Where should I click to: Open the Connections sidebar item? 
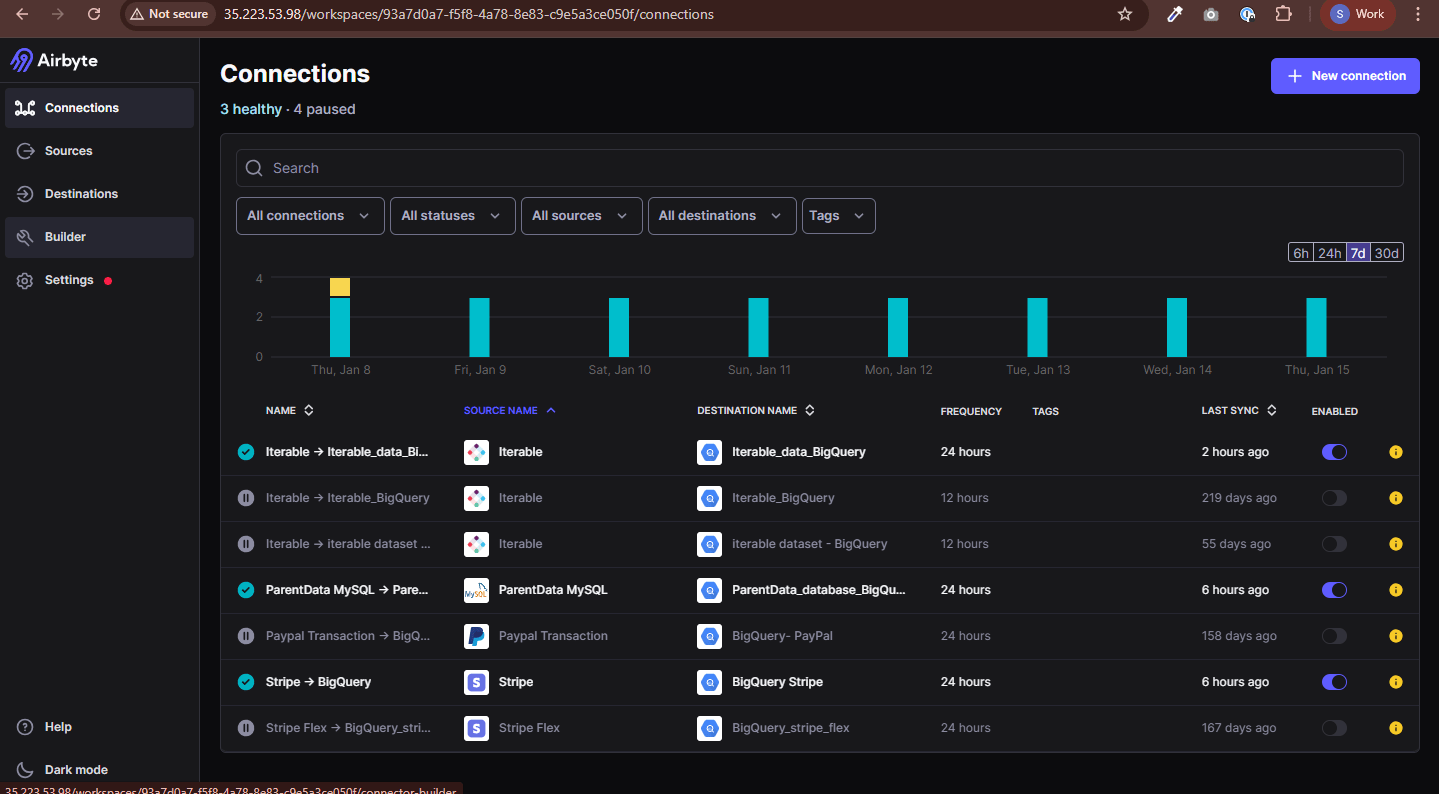(99, 108)
